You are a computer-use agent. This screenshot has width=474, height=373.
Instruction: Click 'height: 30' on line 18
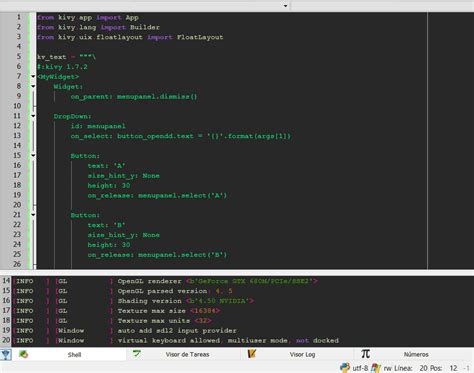(x=109, y=185)
